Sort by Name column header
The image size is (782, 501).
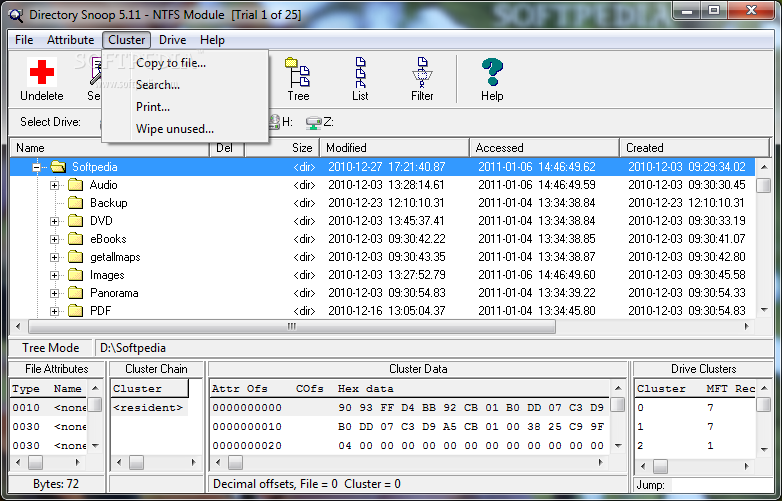110,148
